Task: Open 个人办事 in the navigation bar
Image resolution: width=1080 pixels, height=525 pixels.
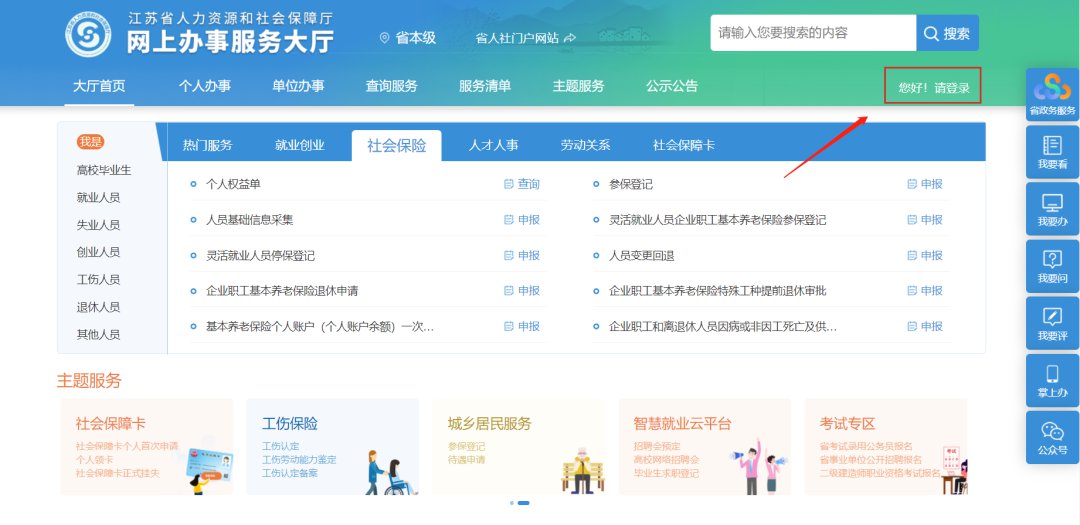Action: click(204, 86)
